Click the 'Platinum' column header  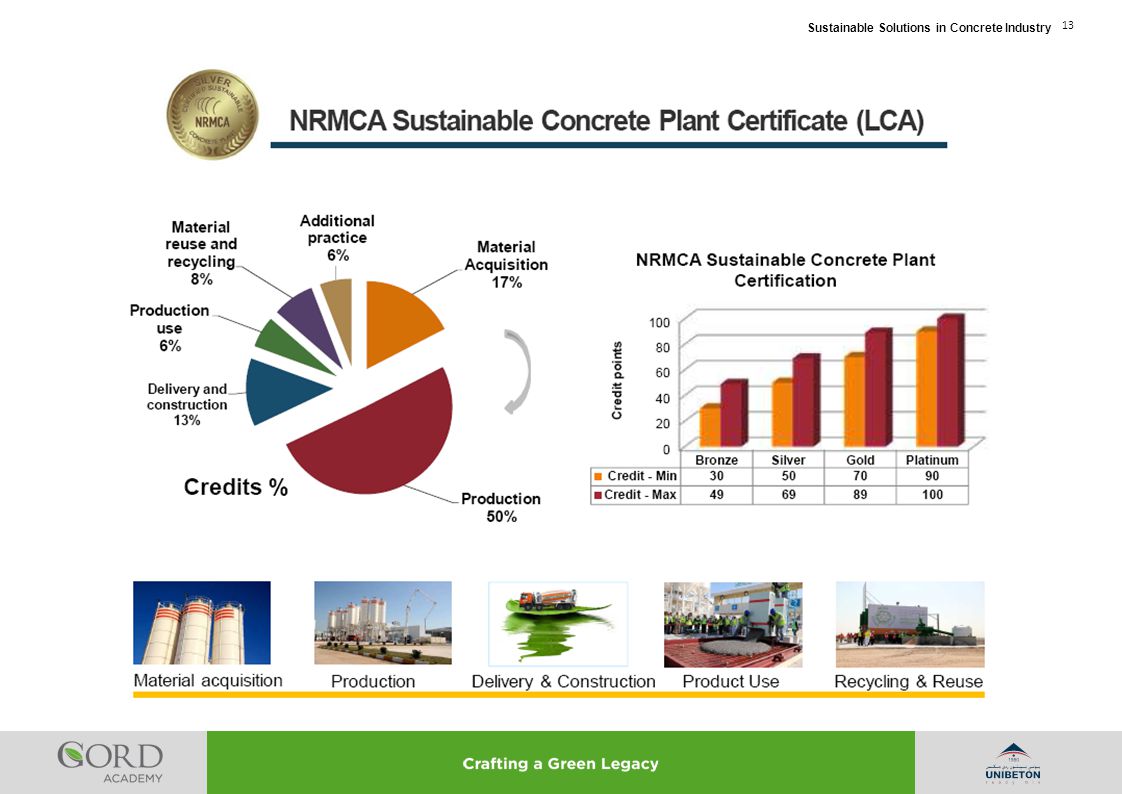tap(932, 460)
